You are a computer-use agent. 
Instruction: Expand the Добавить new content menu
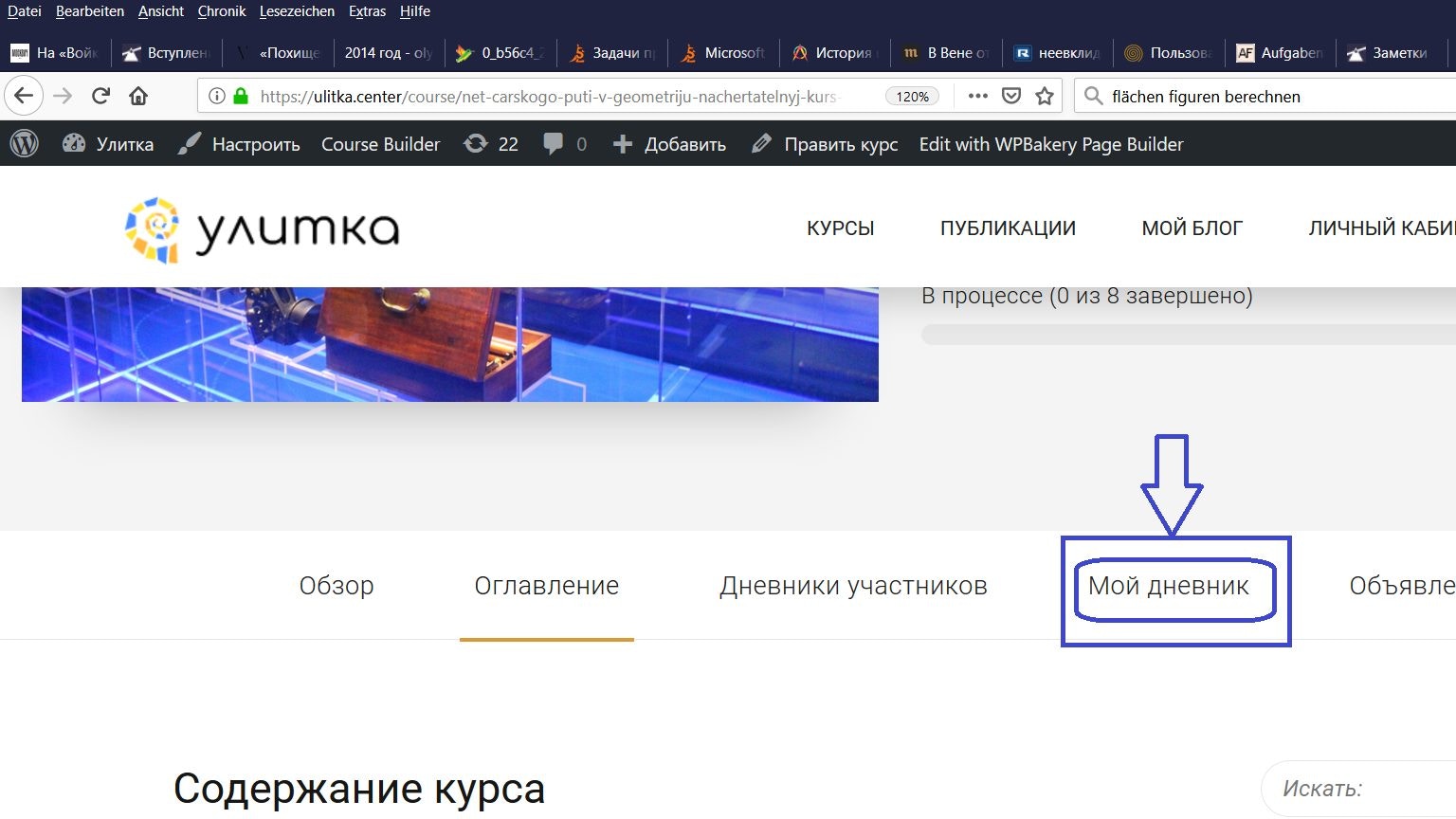[x=669, y=144]
